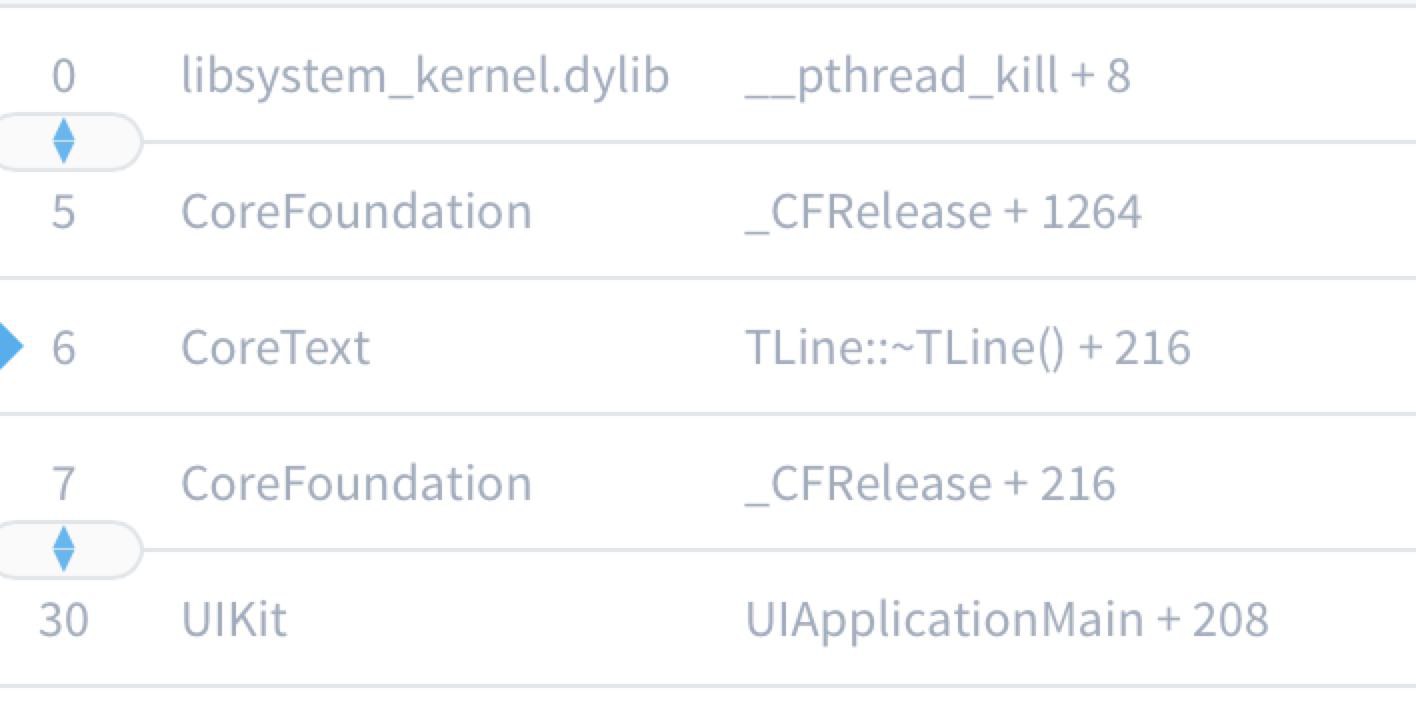Click the libsystem_kernel.dylib library name
The width and height of the screenshot is (1416, 712).
pos(424,77)
